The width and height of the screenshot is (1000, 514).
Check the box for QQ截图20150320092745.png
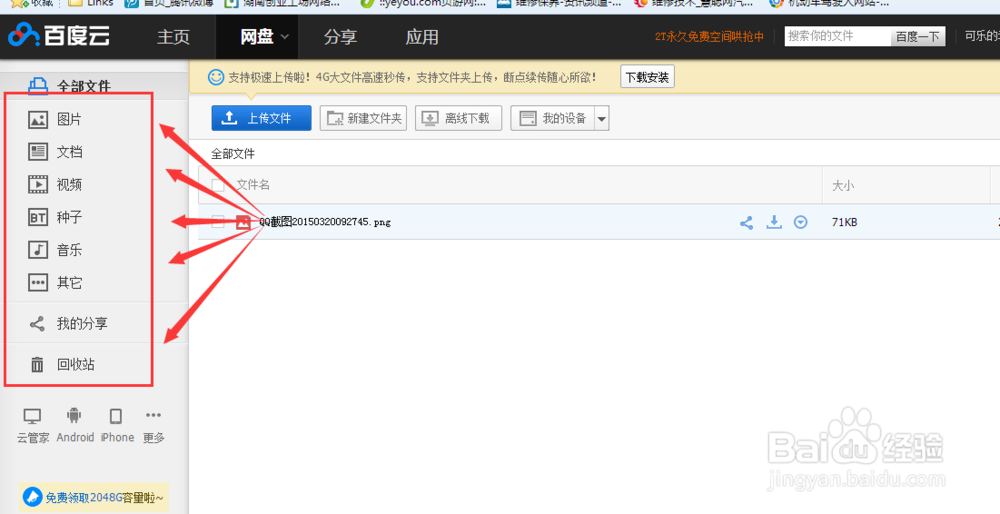click(218, 222)
